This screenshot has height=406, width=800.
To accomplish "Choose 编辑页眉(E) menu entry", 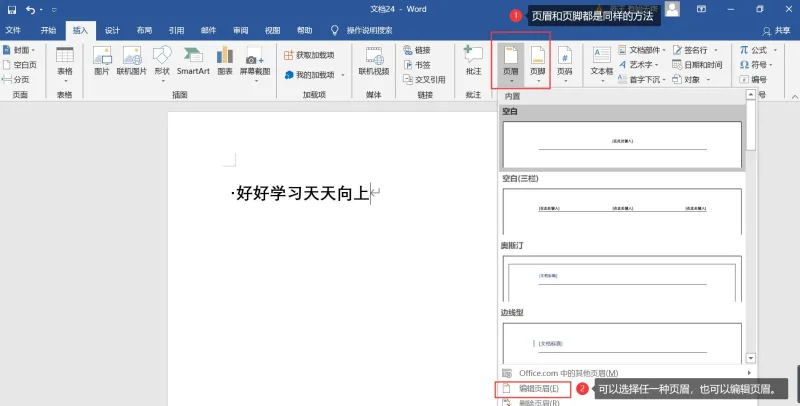I will coord(533,389).
